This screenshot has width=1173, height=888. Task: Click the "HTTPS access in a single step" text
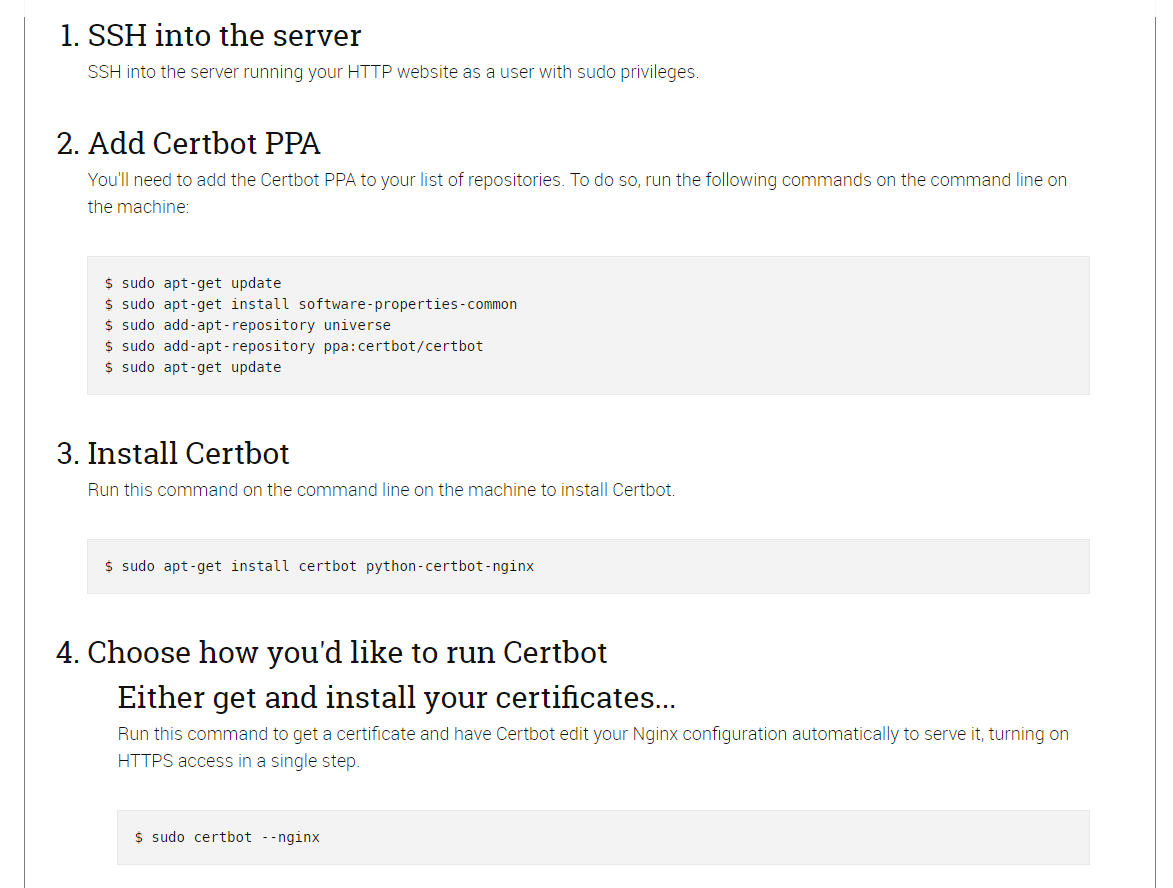pos(238,760)
